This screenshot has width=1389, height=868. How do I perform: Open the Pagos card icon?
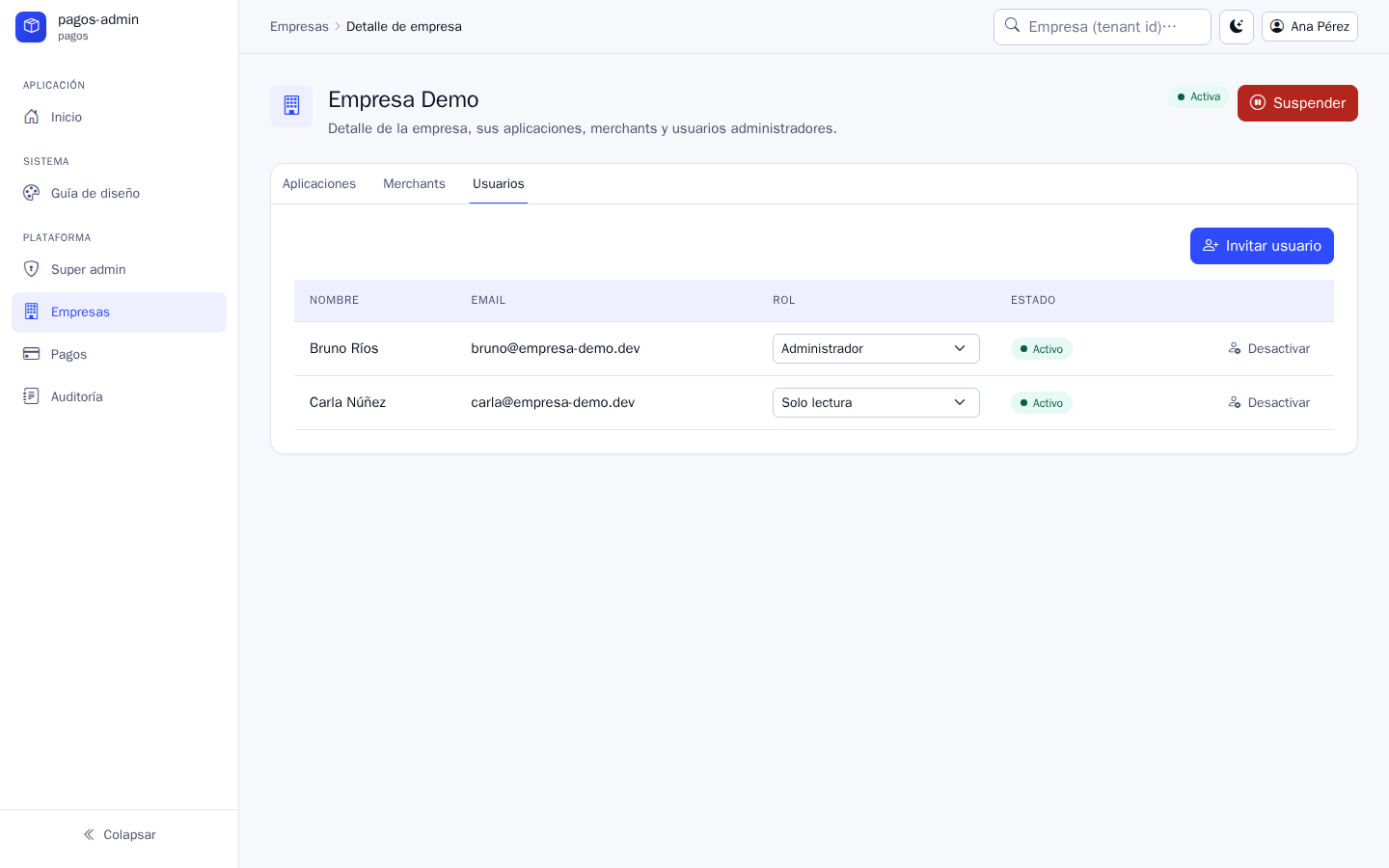(x=32, y=354)
